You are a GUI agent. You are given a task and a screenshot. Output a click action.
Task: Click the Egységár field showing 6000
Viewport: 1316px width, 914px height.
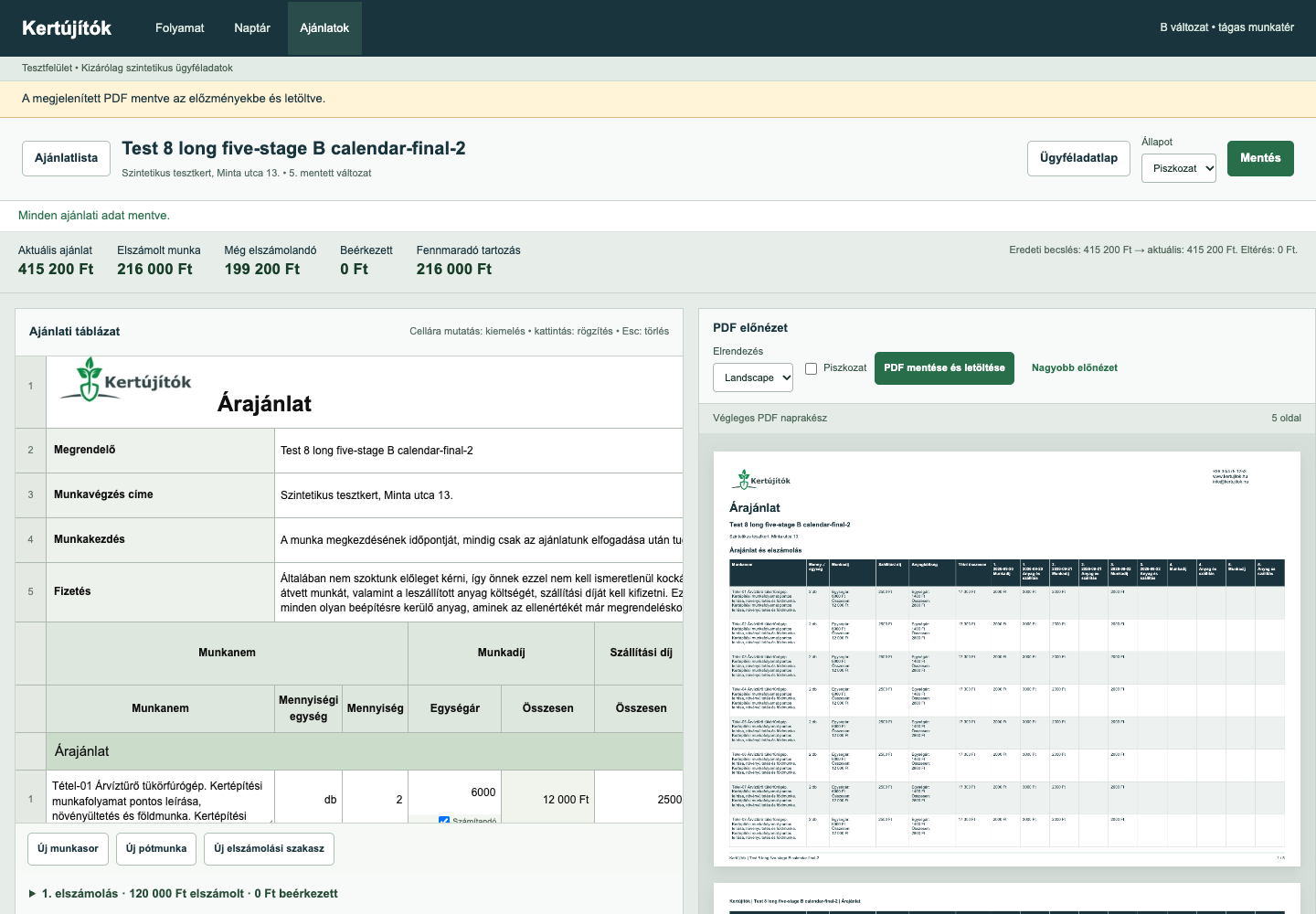coord(454,792)
